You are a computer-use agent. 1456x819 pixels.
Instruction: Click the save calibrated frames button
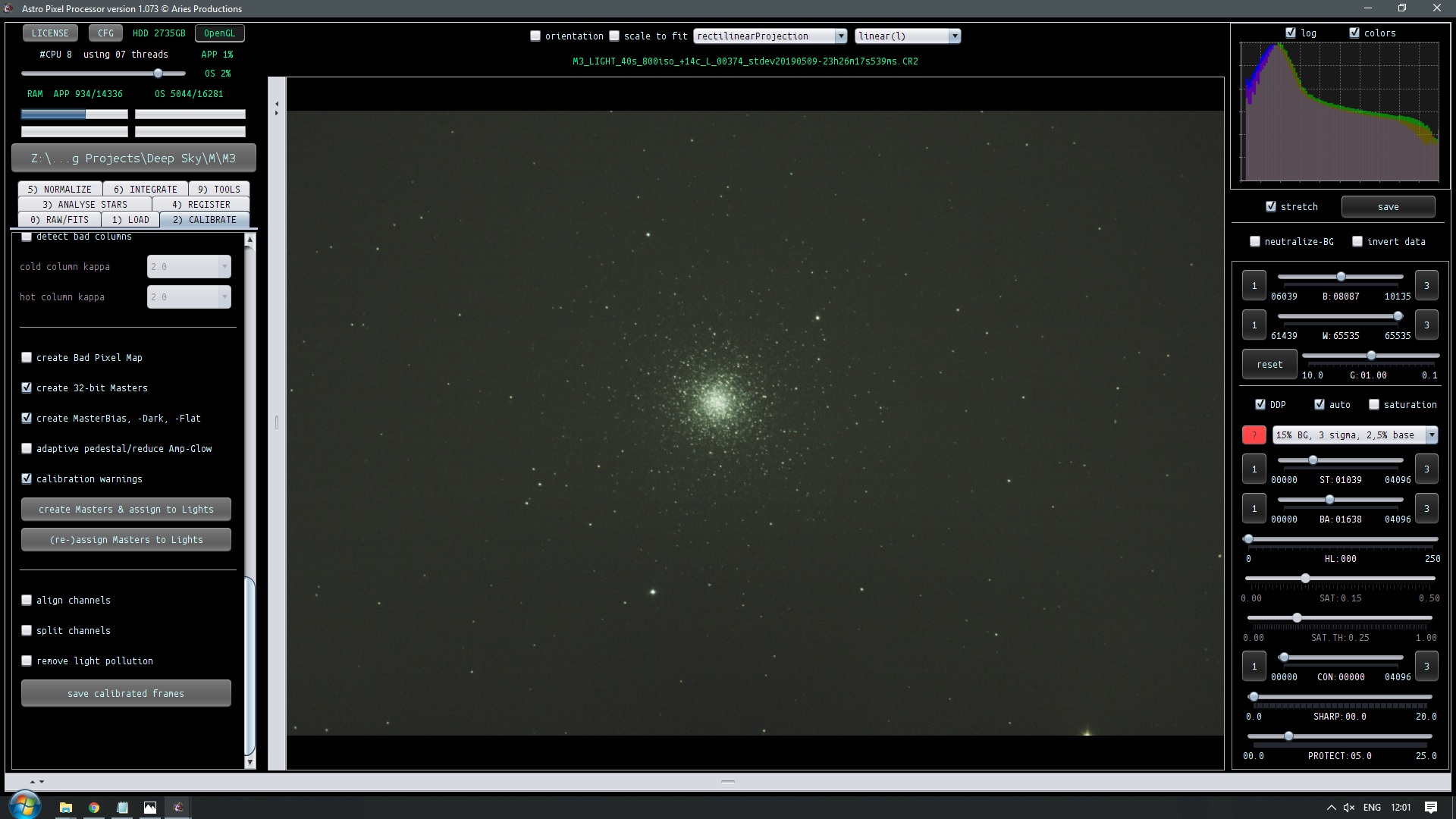click(x=126, y=693)
